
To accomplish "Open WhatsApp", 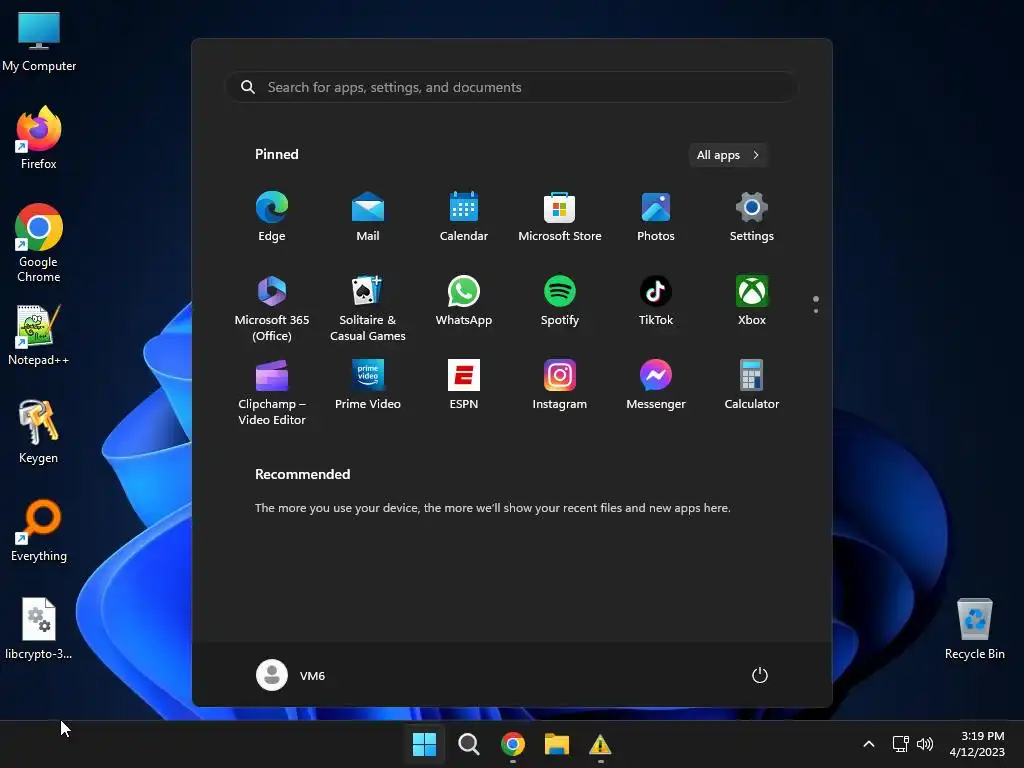I will (x=464, y=301).
